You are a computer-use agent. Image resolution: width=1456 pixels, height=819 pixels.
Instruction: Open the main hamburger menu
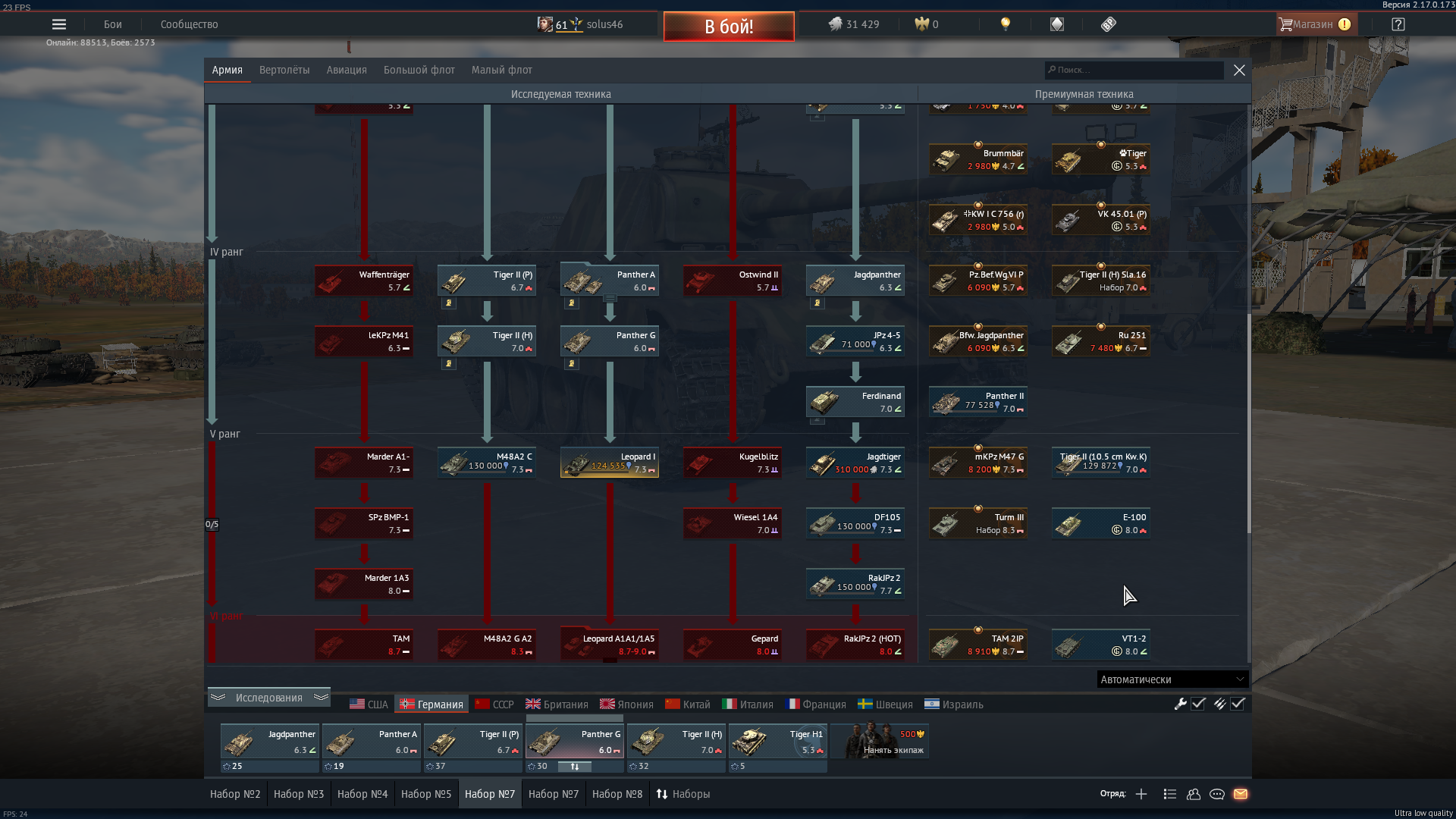coord(58,24)
